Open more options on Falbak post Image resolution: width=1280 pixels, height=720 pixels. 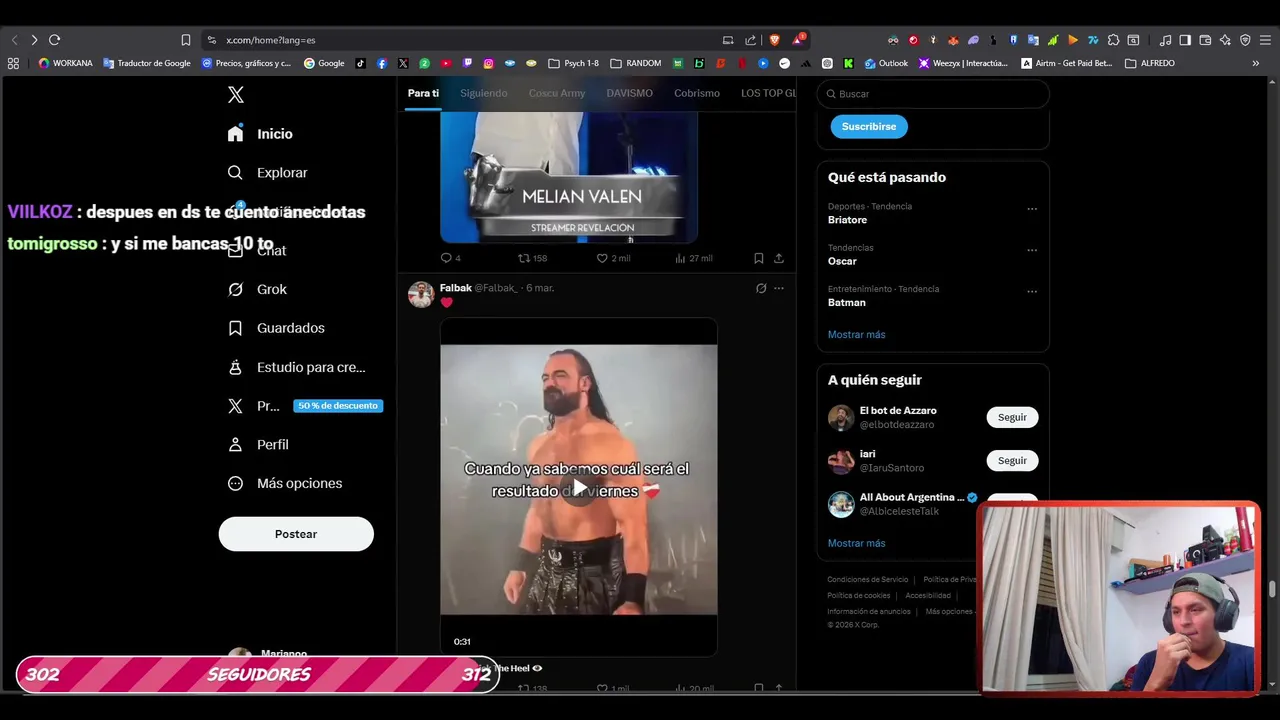779,288
